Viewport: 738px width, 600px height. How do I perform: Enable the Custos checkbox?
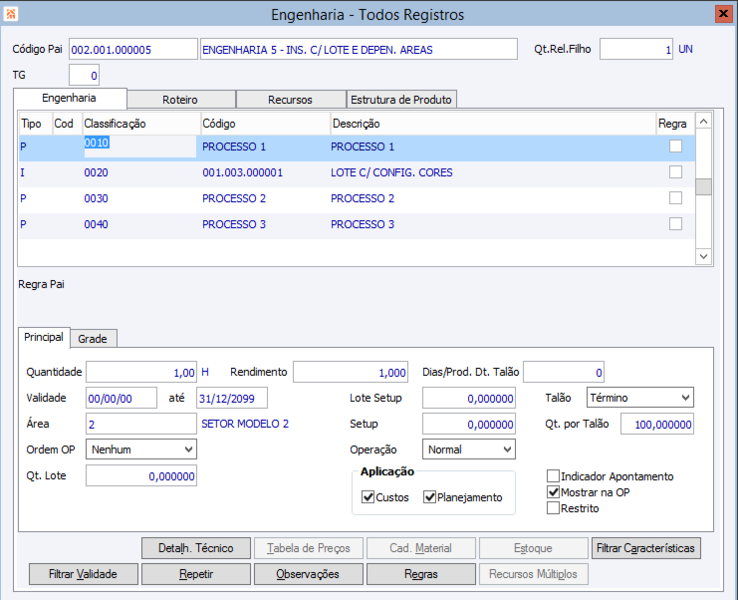pos(368,497)
